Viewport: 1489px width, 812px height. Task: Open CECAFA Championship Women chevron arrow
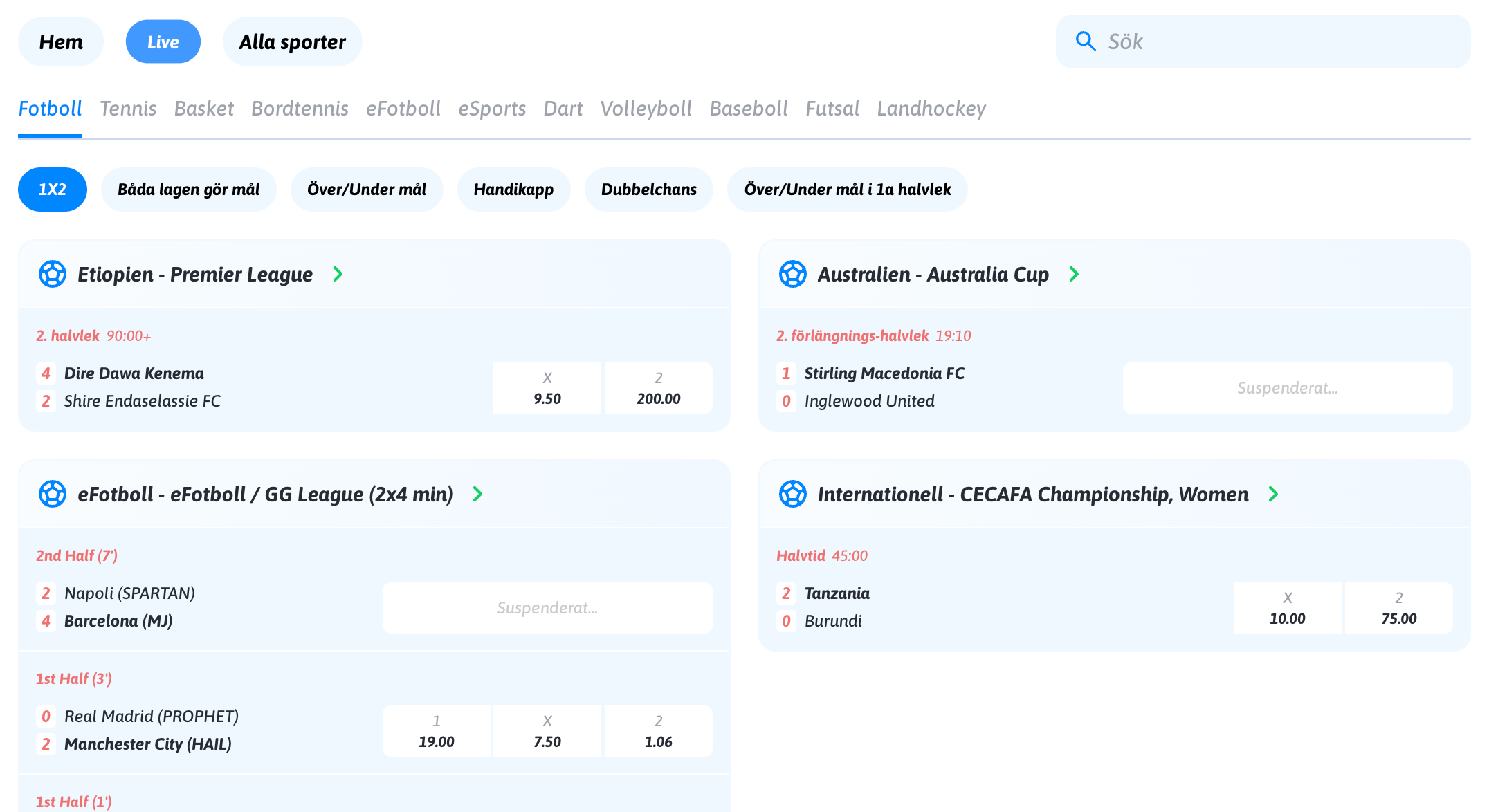click(x=1273, y=494)
